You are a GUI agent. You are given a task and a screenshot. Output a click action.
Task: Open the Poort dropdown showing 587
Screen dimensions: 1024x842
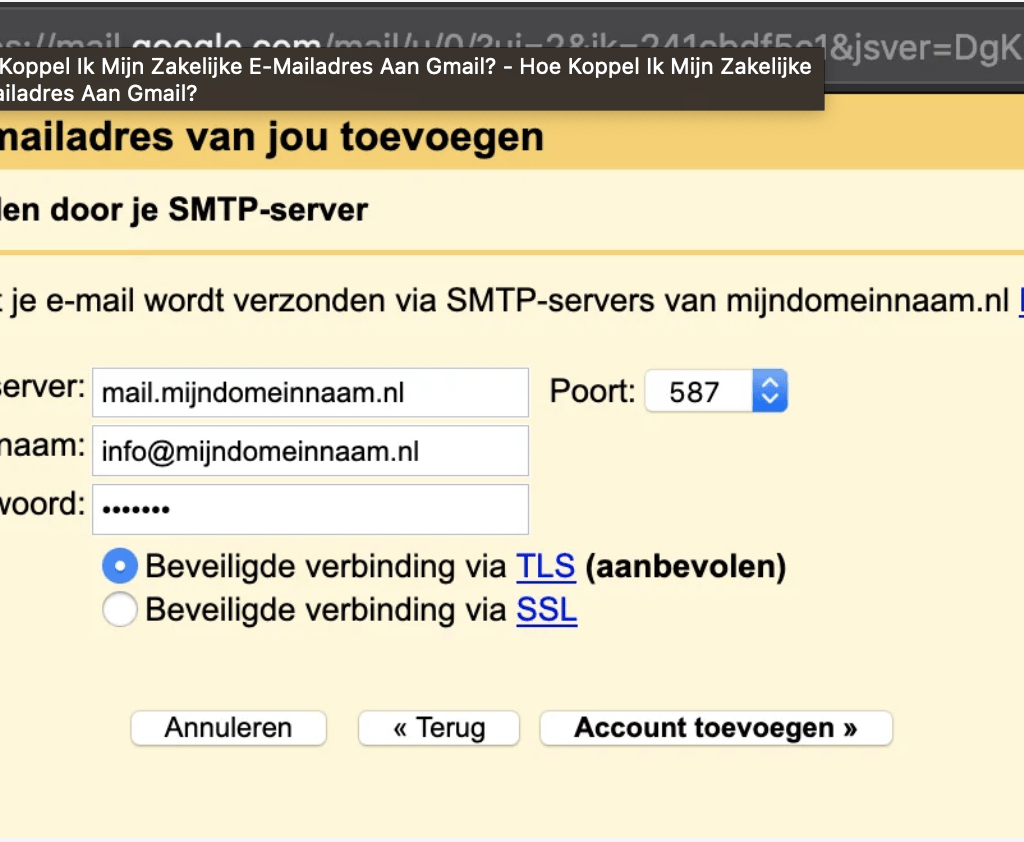pos(700,391)
